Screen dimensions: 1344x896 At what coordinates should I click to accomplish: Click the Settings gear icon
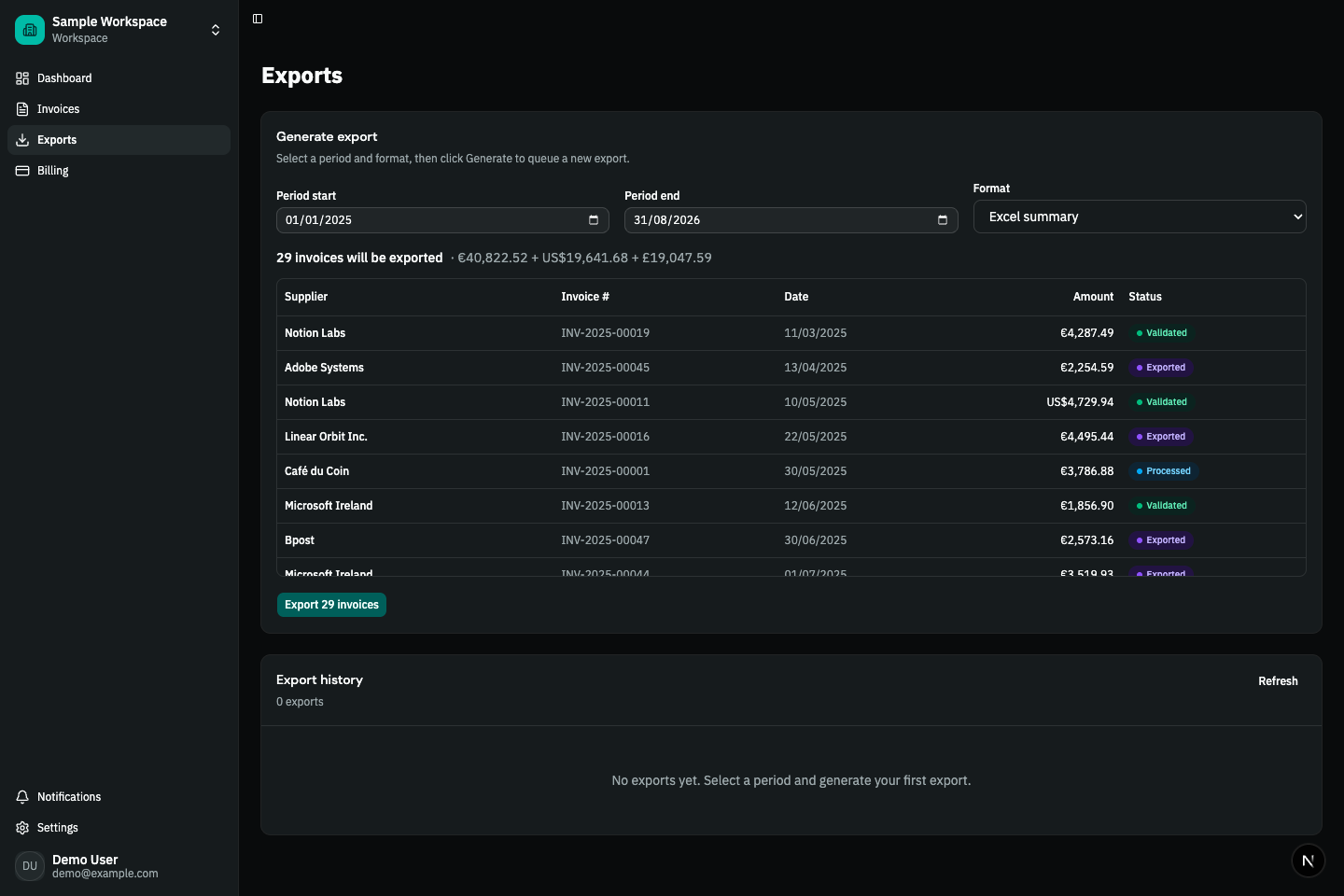click(22, 828)
